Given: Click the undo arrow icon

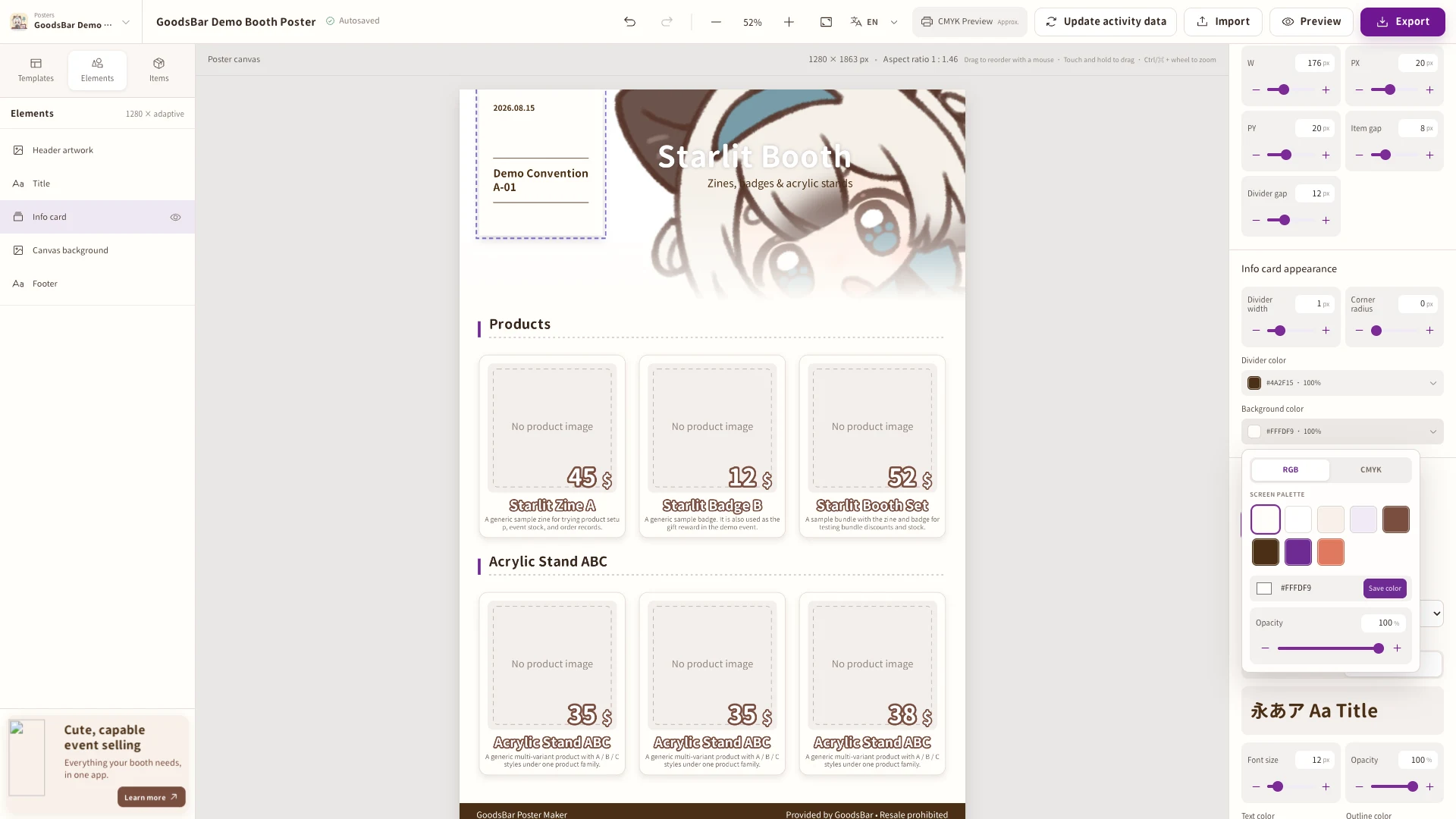Looking at the screenshot, I should click(629, 22).
